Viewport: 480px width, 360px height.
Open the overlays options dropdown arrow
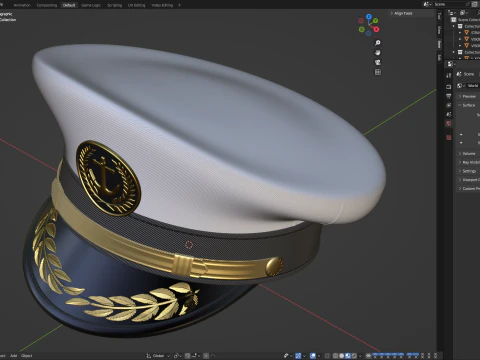point(319,356)
